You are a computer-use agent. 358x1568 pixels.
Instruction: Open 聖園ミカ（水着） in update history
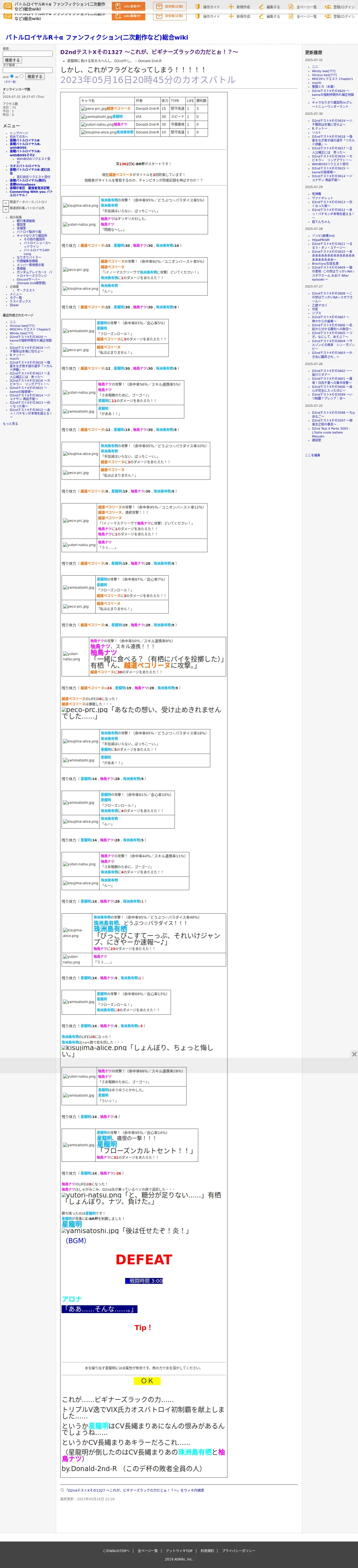(x=323, y=86)
